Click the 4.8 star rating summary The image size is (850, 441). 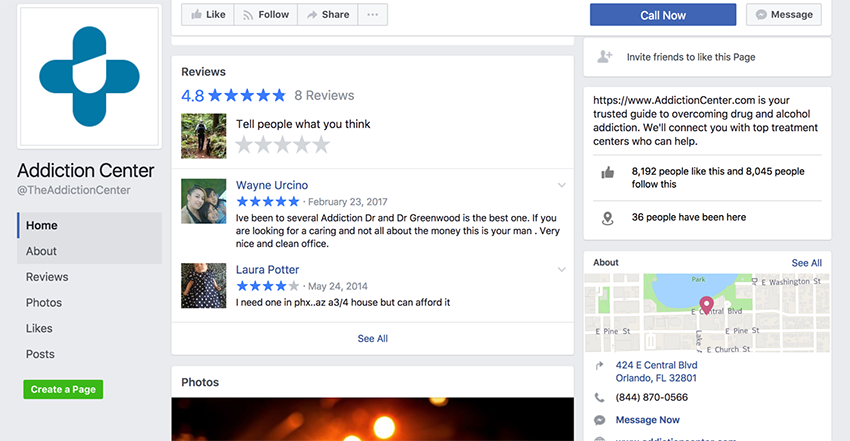233,96
